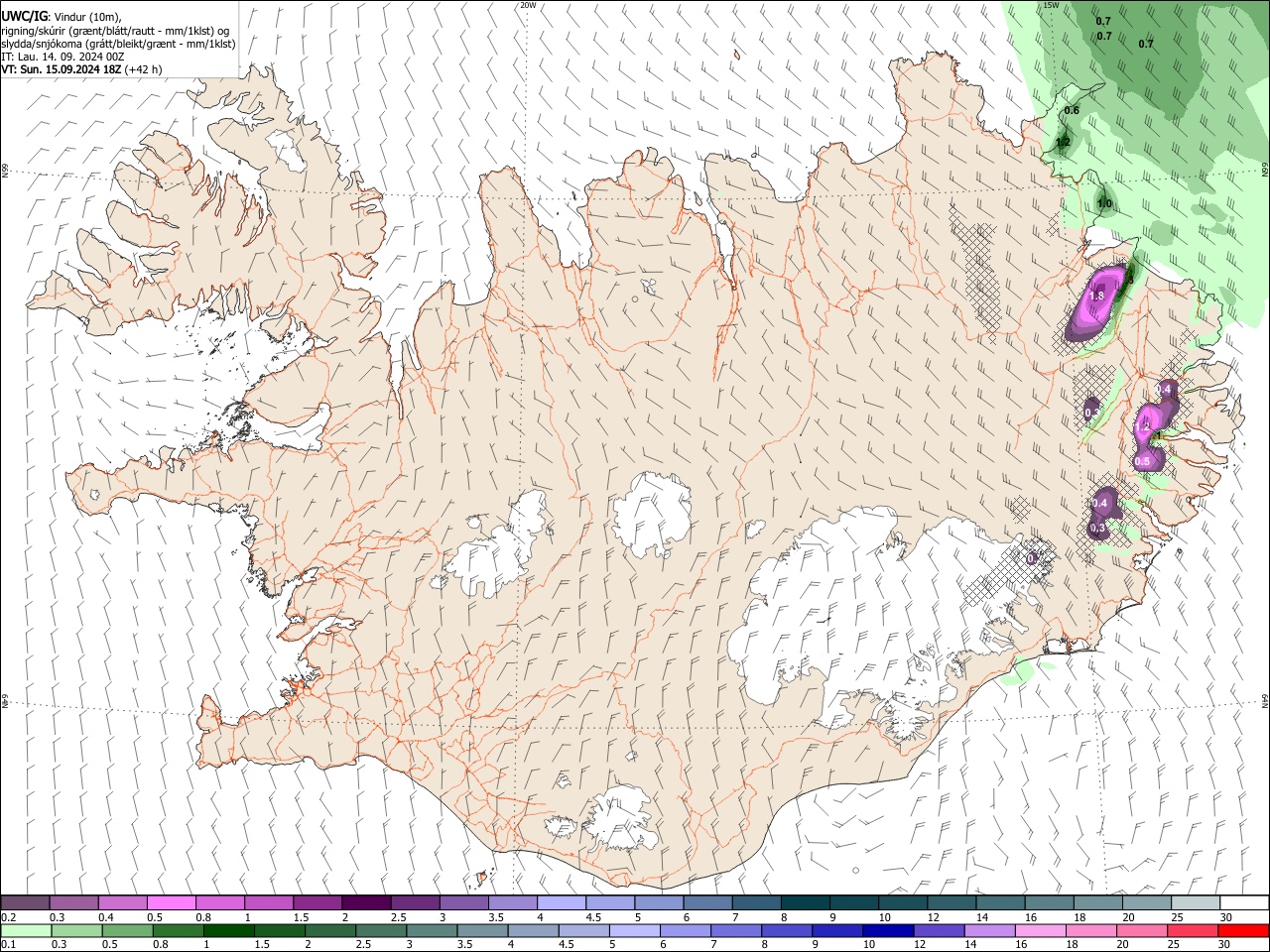Click the dark teal swatch labeled 8 in the snow scale
This screenshot has width=1270, height=952.
tap(806, 903)
